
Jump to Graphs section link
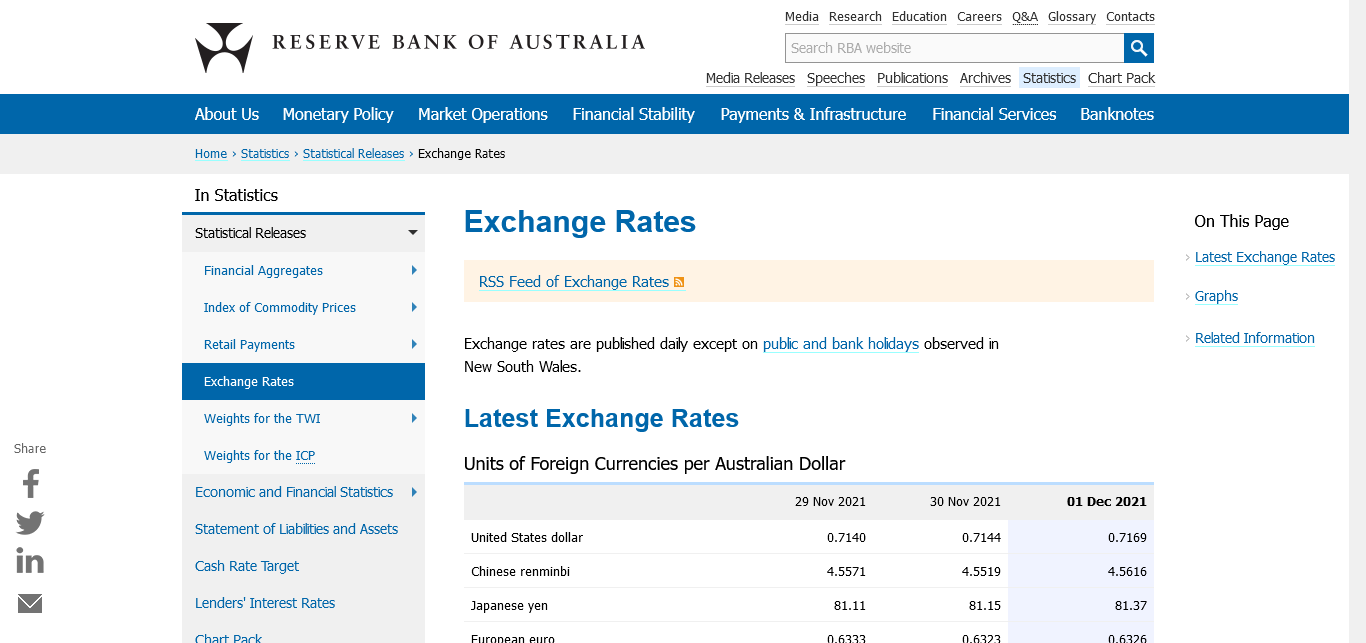tap(1216, 296)
